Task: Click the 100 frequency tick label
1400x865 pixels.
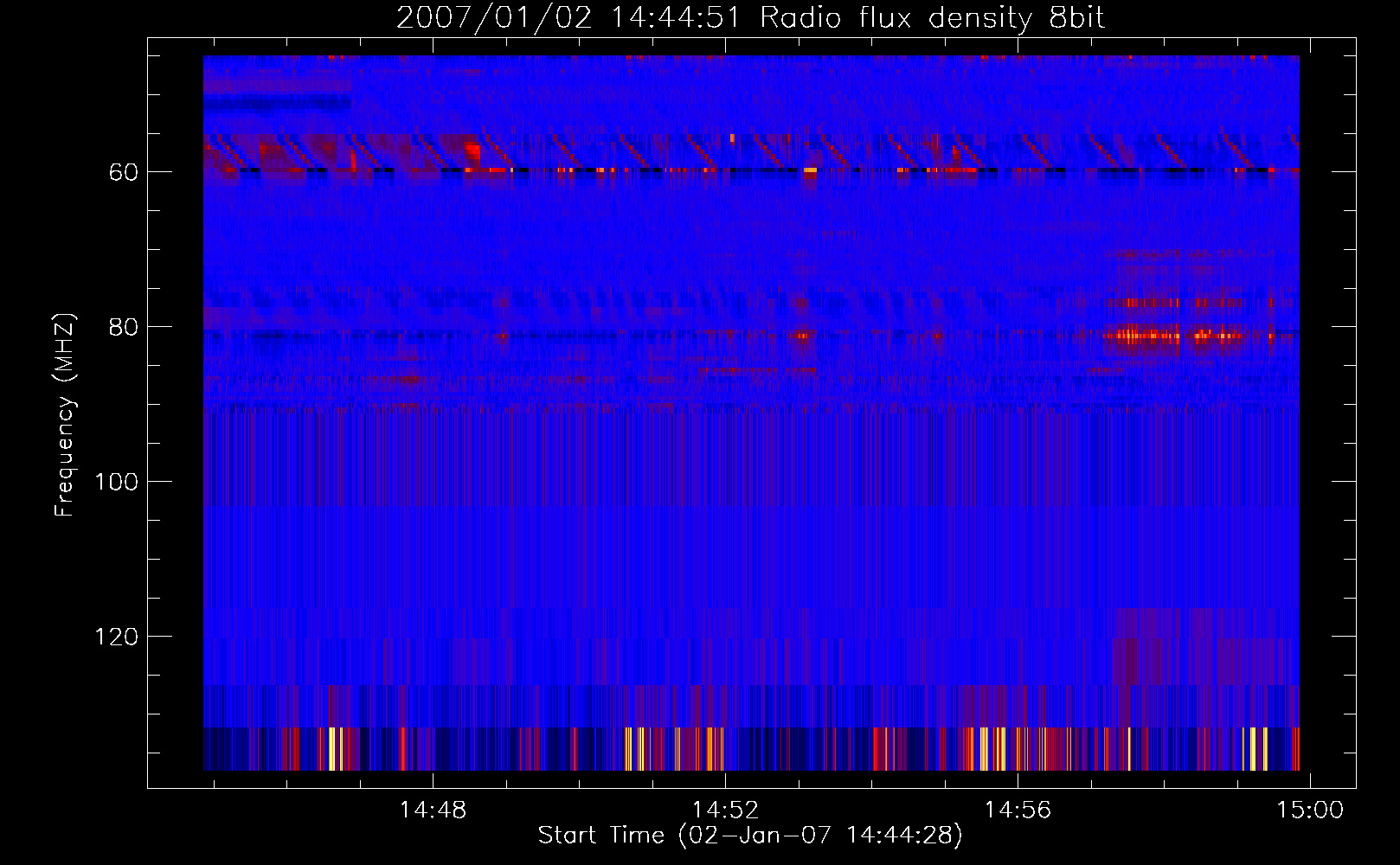Action: tap(116, 482)
